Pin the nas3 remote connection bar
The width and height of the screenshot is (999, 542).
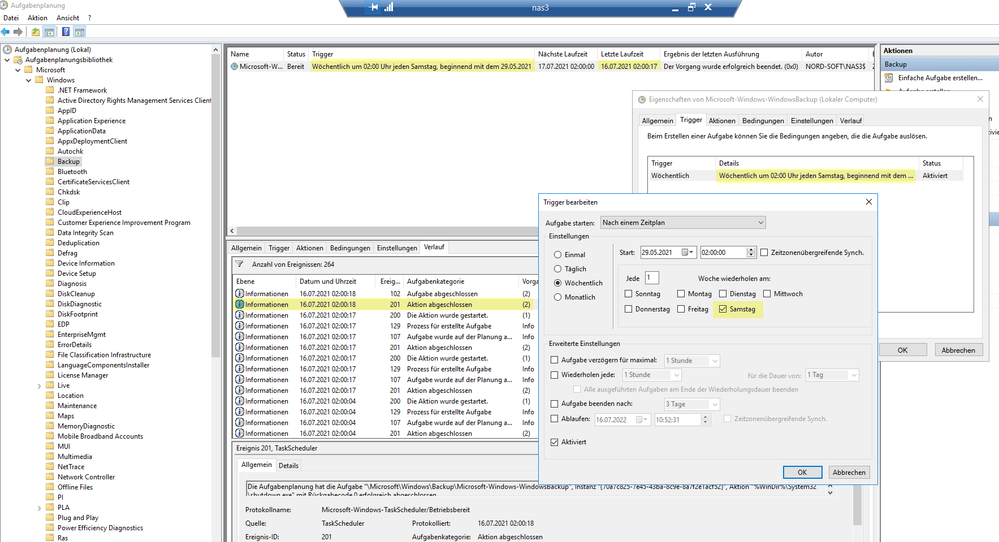pos(373,8)
